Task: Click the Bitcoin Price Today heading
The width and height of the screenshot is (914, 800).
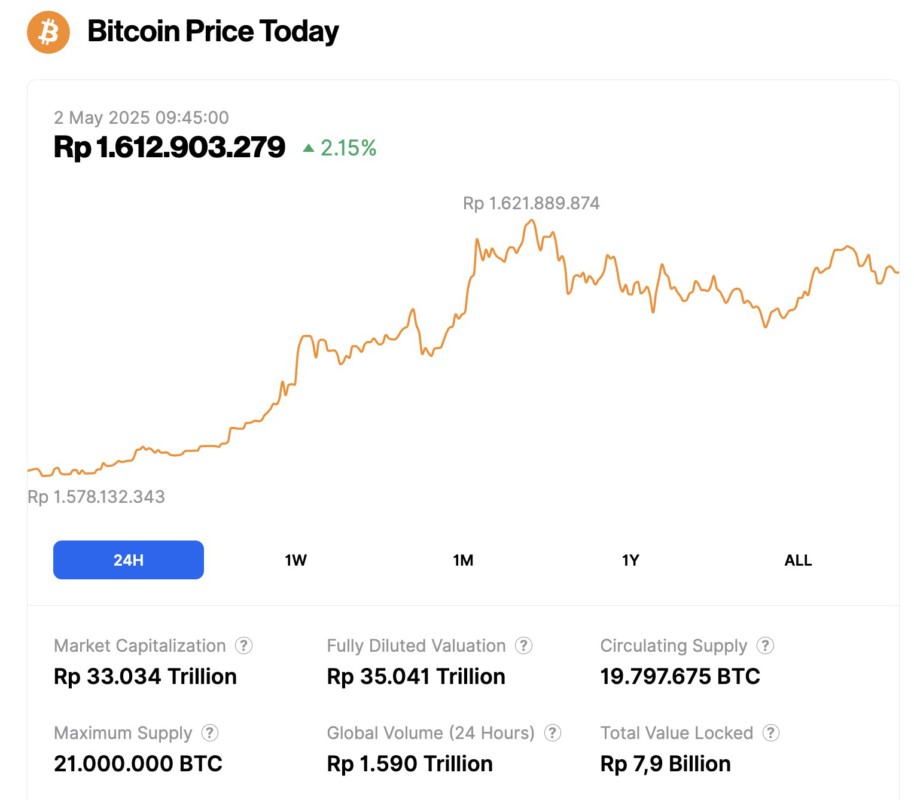Action: click(x=212, y=31)
